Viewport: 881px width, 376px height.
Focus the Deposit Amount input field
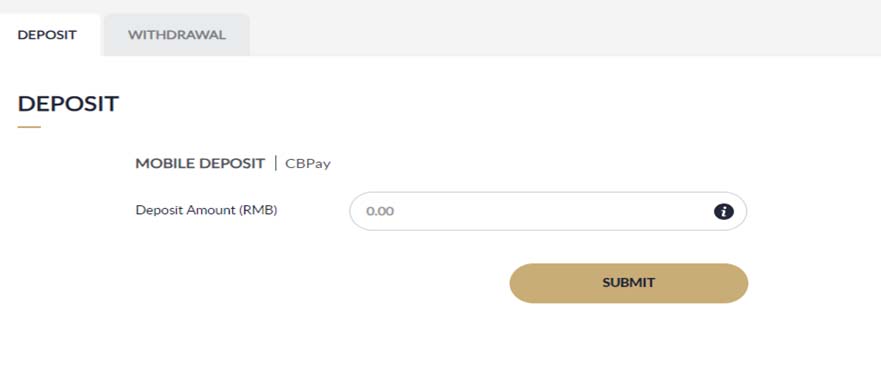548,211
